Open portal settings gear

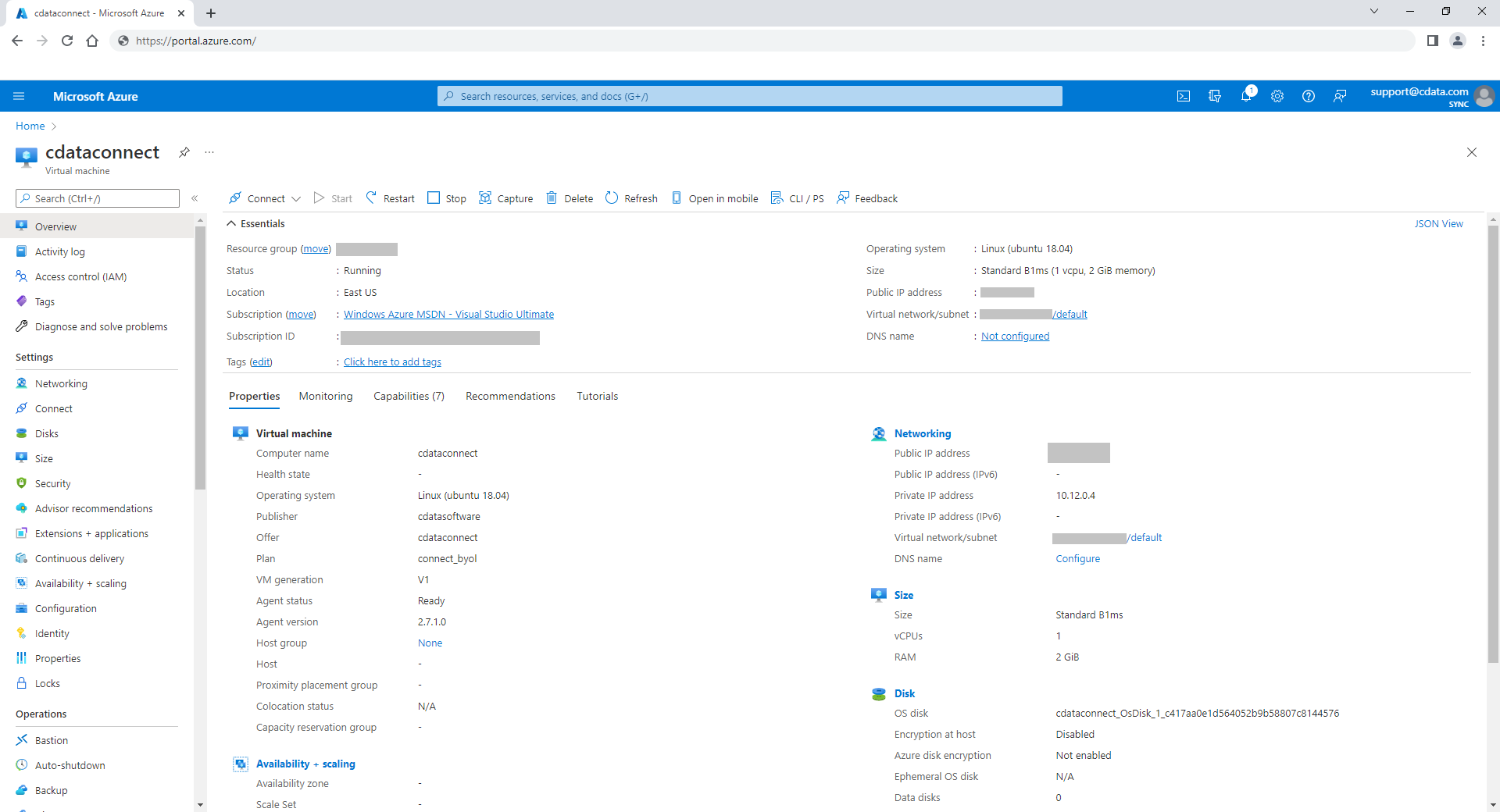click(x=1277, y=96)
